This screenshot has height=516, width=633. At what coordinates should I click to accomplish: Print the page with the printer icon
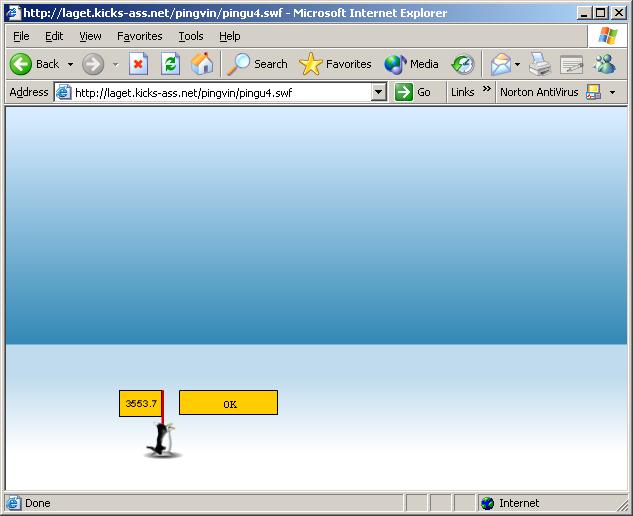[540, 64]
